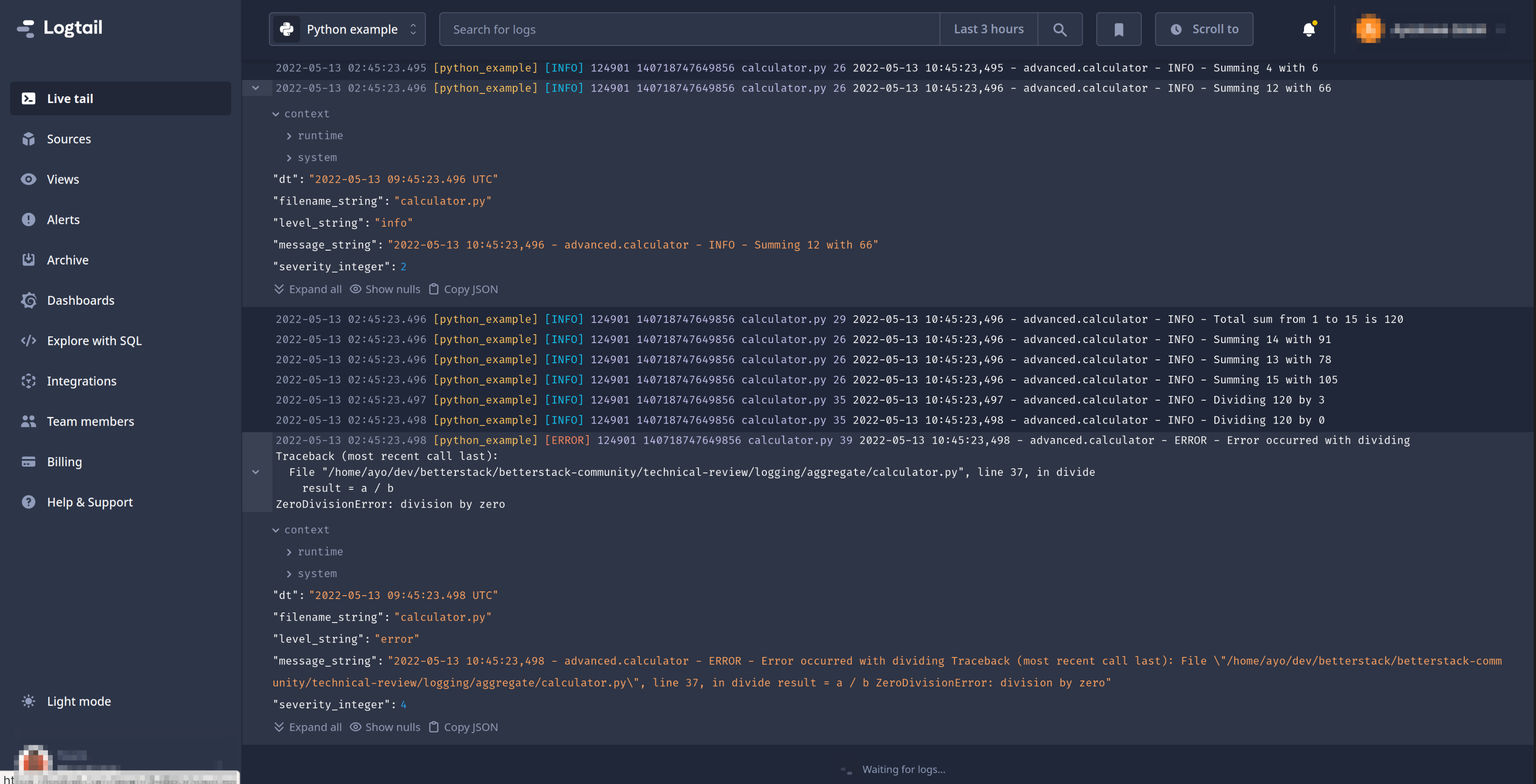The height and width of the screenshot is (784, 1536).
Task: Select Alerts in the sidebar menu
Action: point(28,219)
